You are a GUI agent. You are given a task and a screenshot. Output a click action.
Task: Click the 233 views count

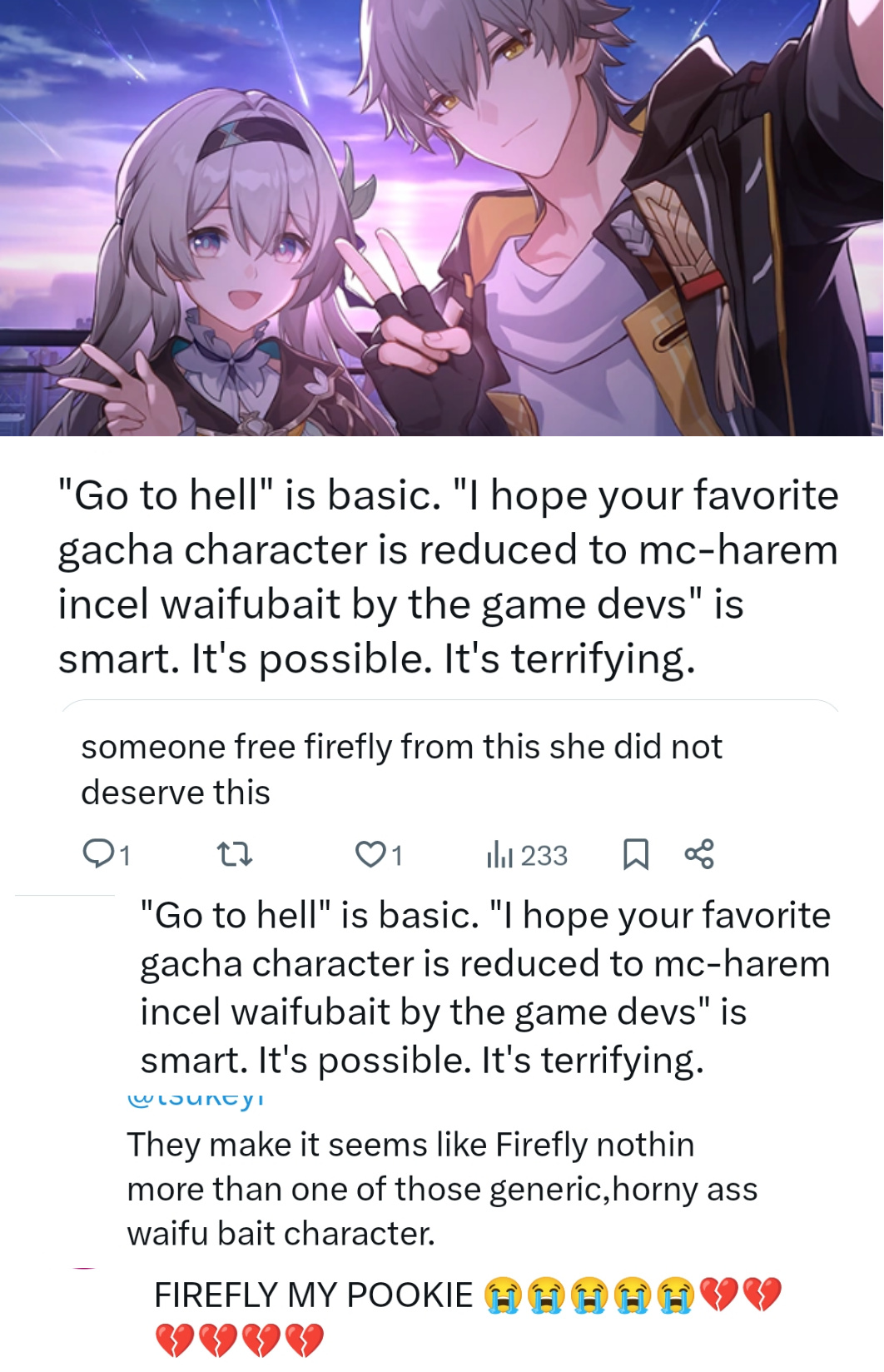click(x=544, y=855)
